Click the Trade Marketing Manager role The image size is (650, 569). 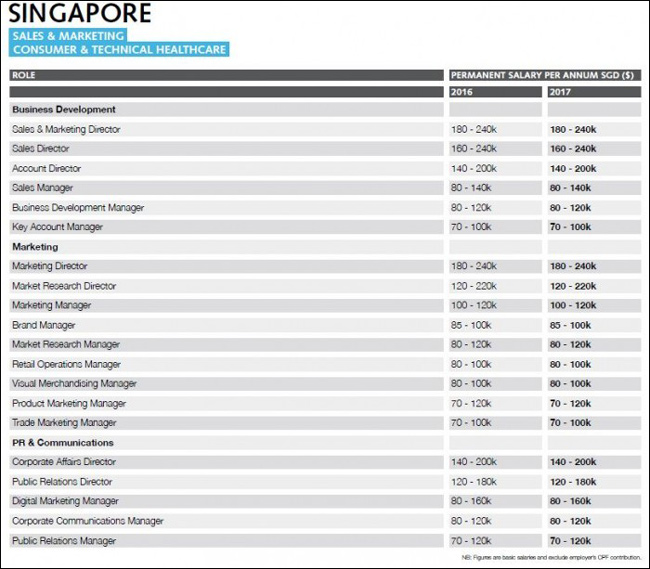[x=64, y=423]
